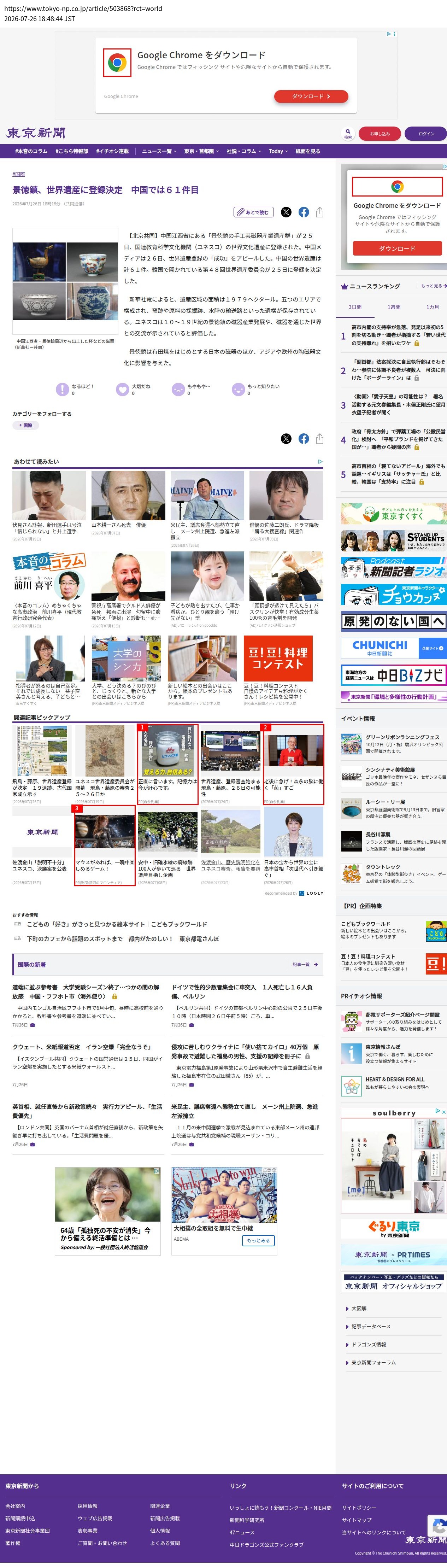Open 原発のない国へ banner

coord(394,621)
